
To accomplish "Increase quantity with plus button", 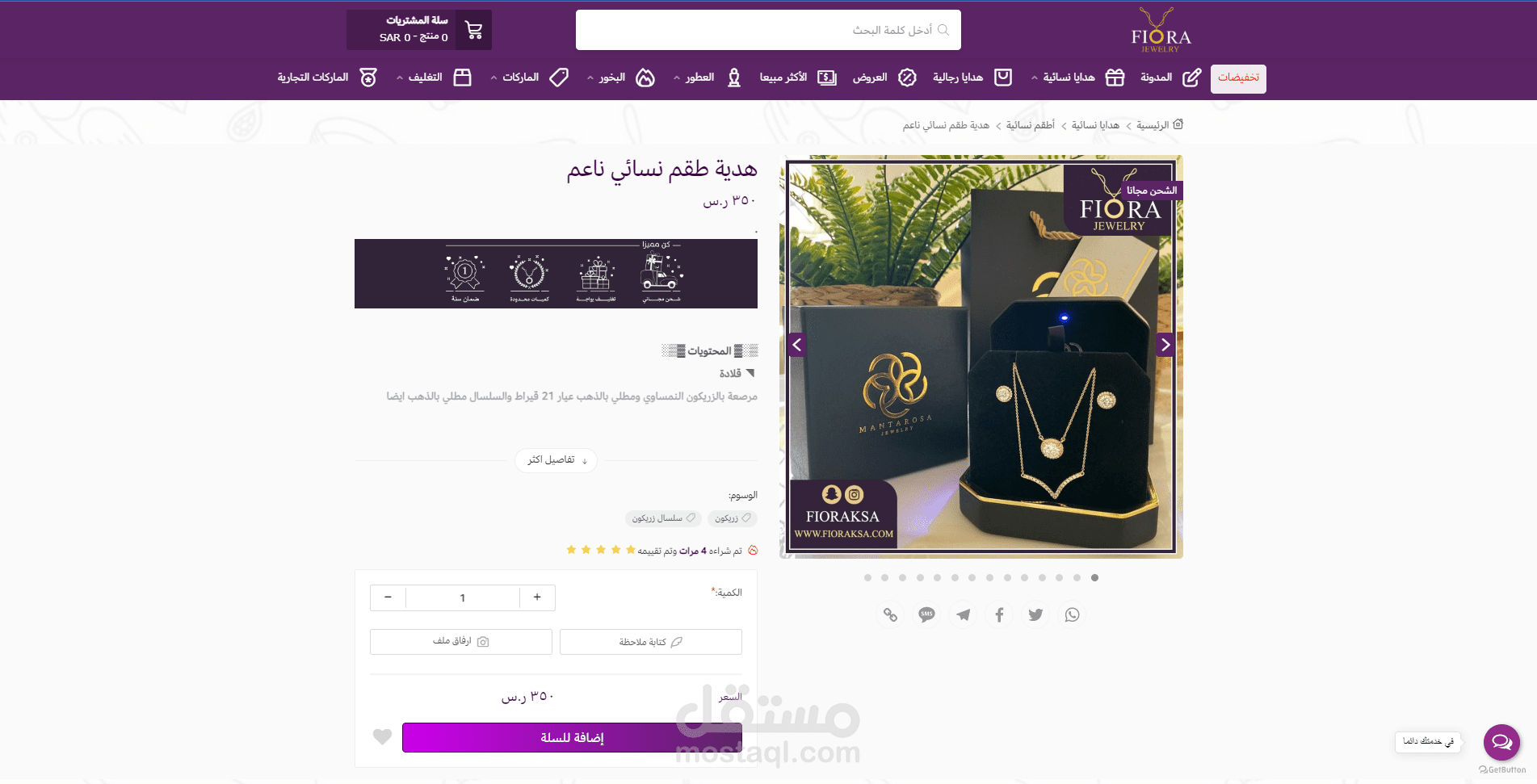I will point(537,597).
